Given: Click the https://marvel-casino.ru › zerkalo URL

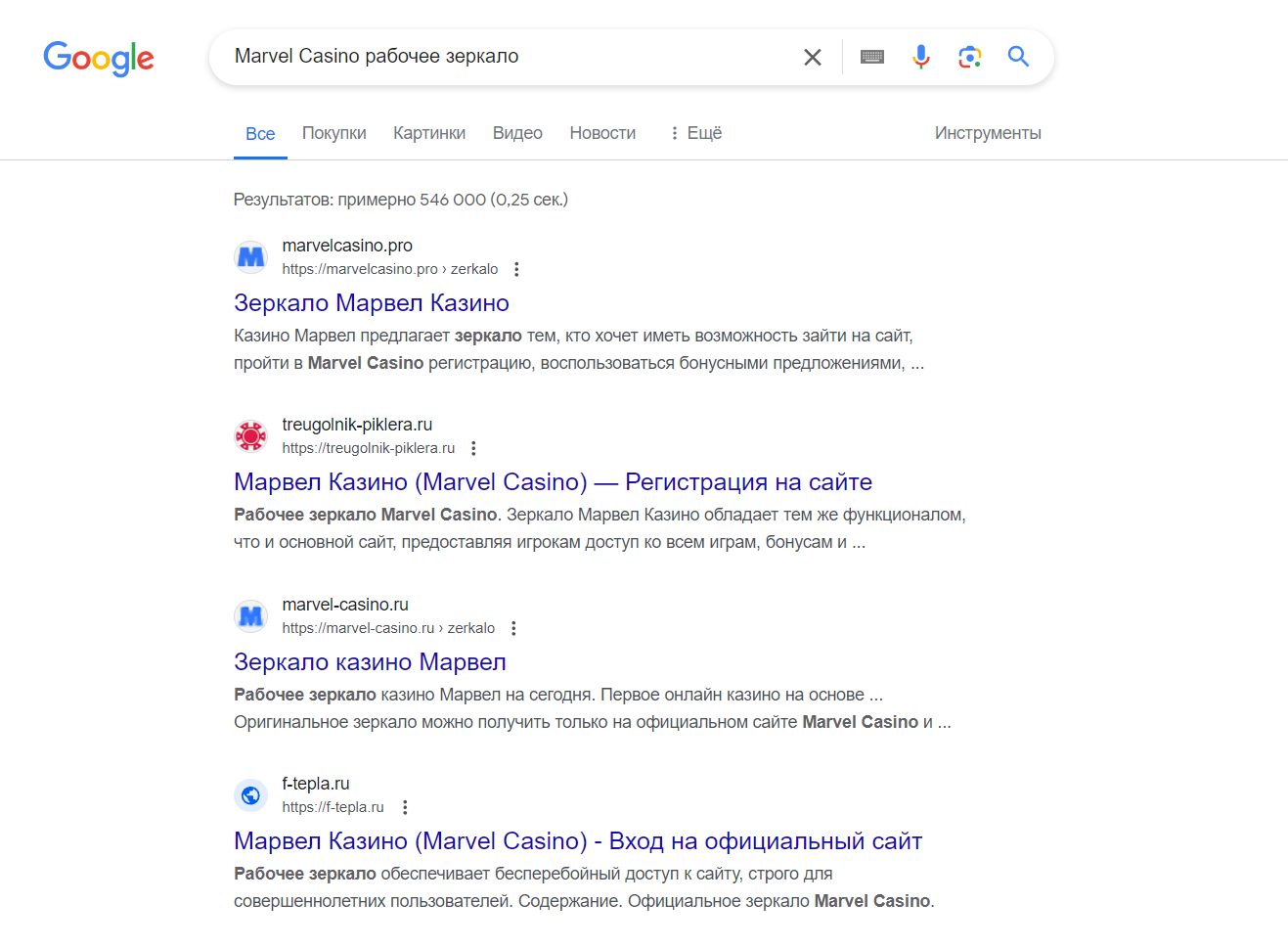Looking at the screenshot, I should tap(388, 628).
